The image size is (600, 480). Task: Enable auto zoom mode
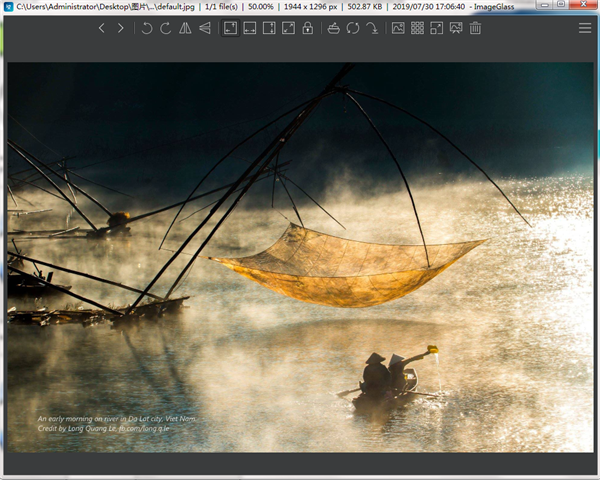(x=230, y=28)
